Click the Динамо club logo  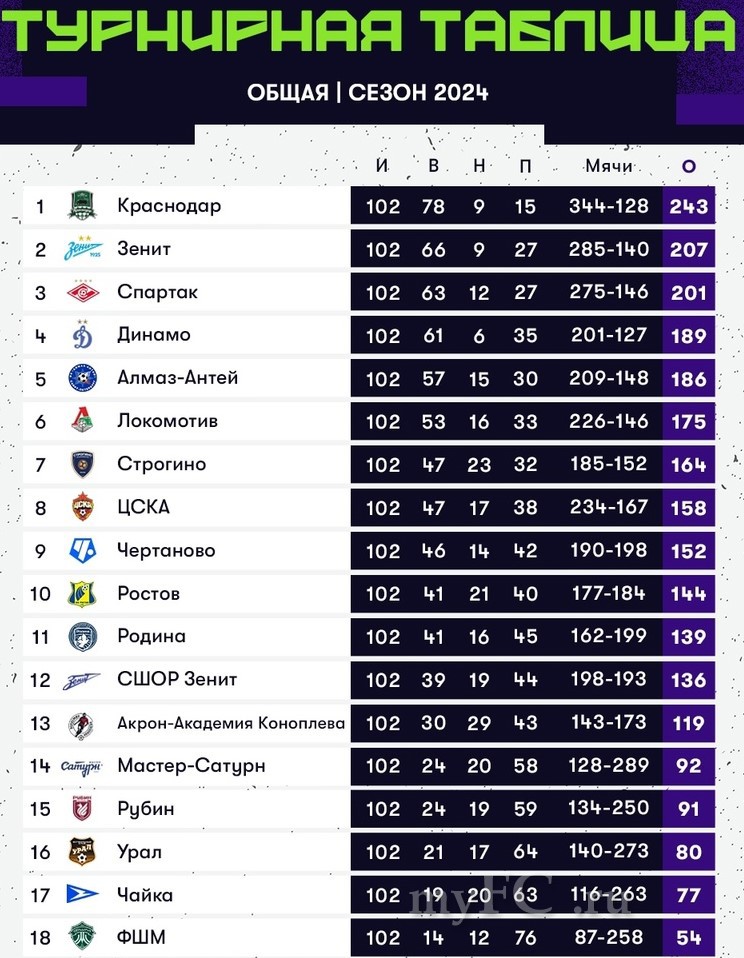click(82, 335)
